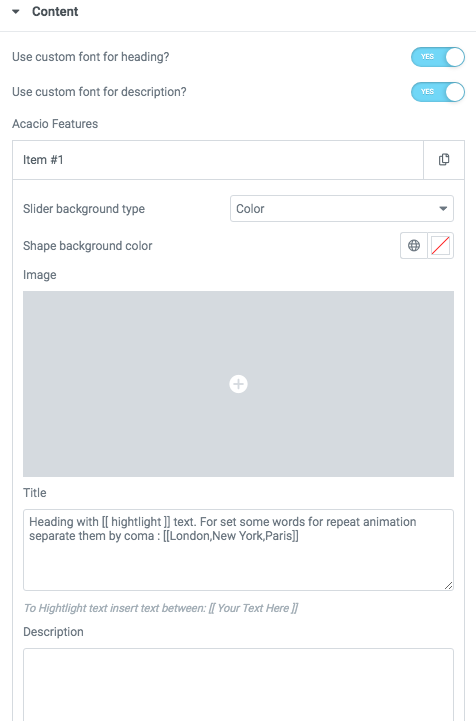Click the Slider background type label
This screenshot has width=476, height=721.
pos(84,209)
